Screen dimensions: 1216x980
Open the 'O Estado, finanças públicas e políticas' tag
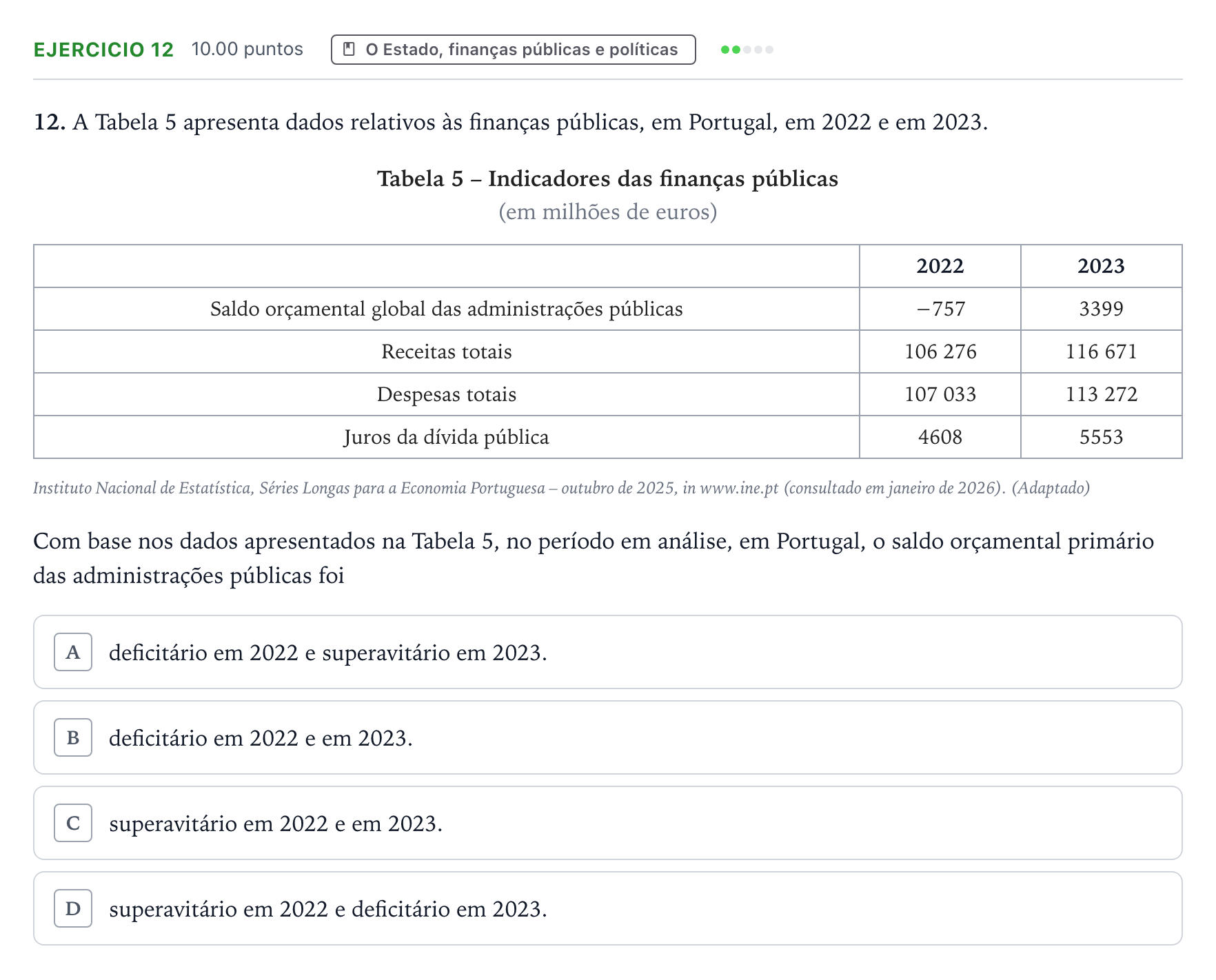(513, 50)
